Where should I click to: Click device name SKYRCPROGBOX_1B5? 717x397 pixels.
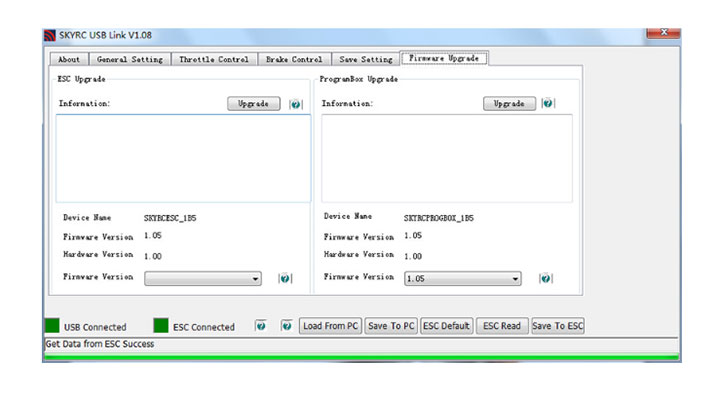(x=439, y=218)
